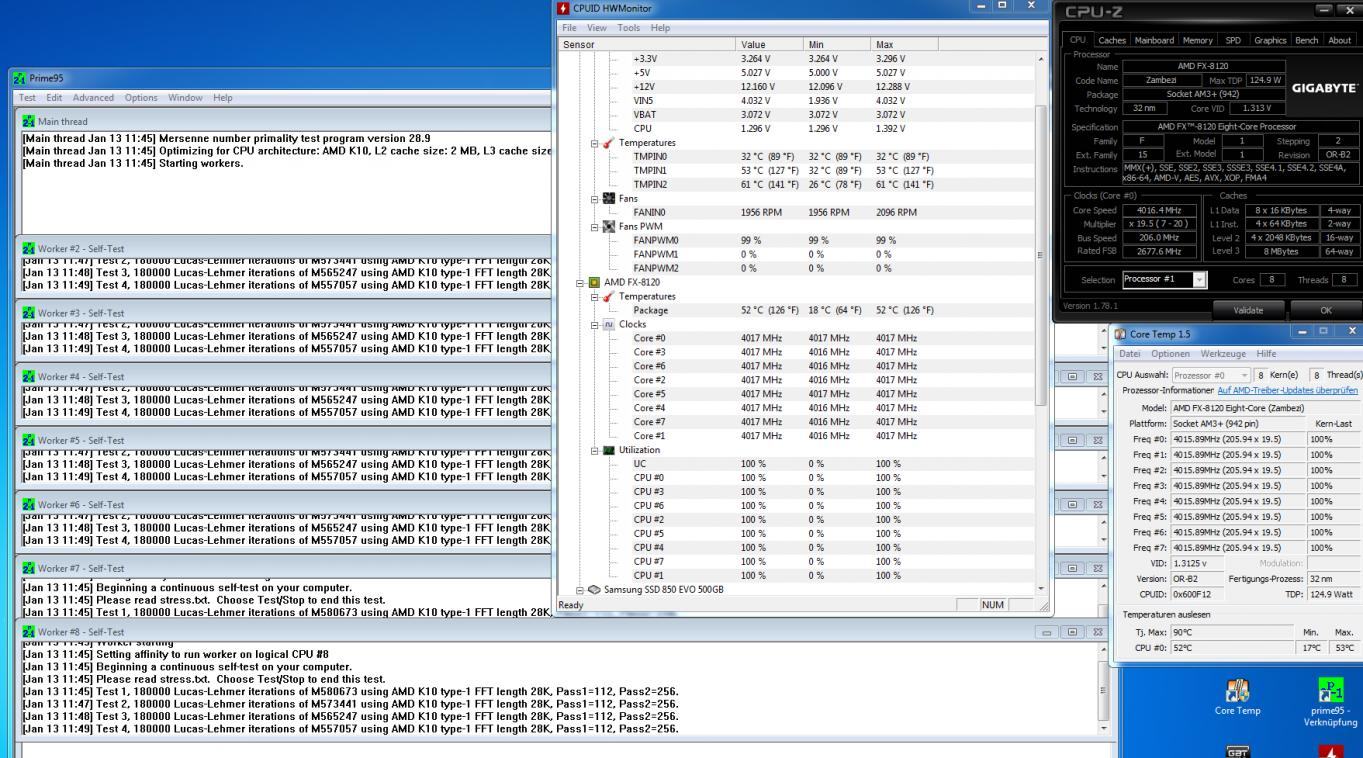The height and width of the screenshot is (758, 1363).
Task: Select the TMPIN2 row in HWMonitor
Action: [797, 185]
